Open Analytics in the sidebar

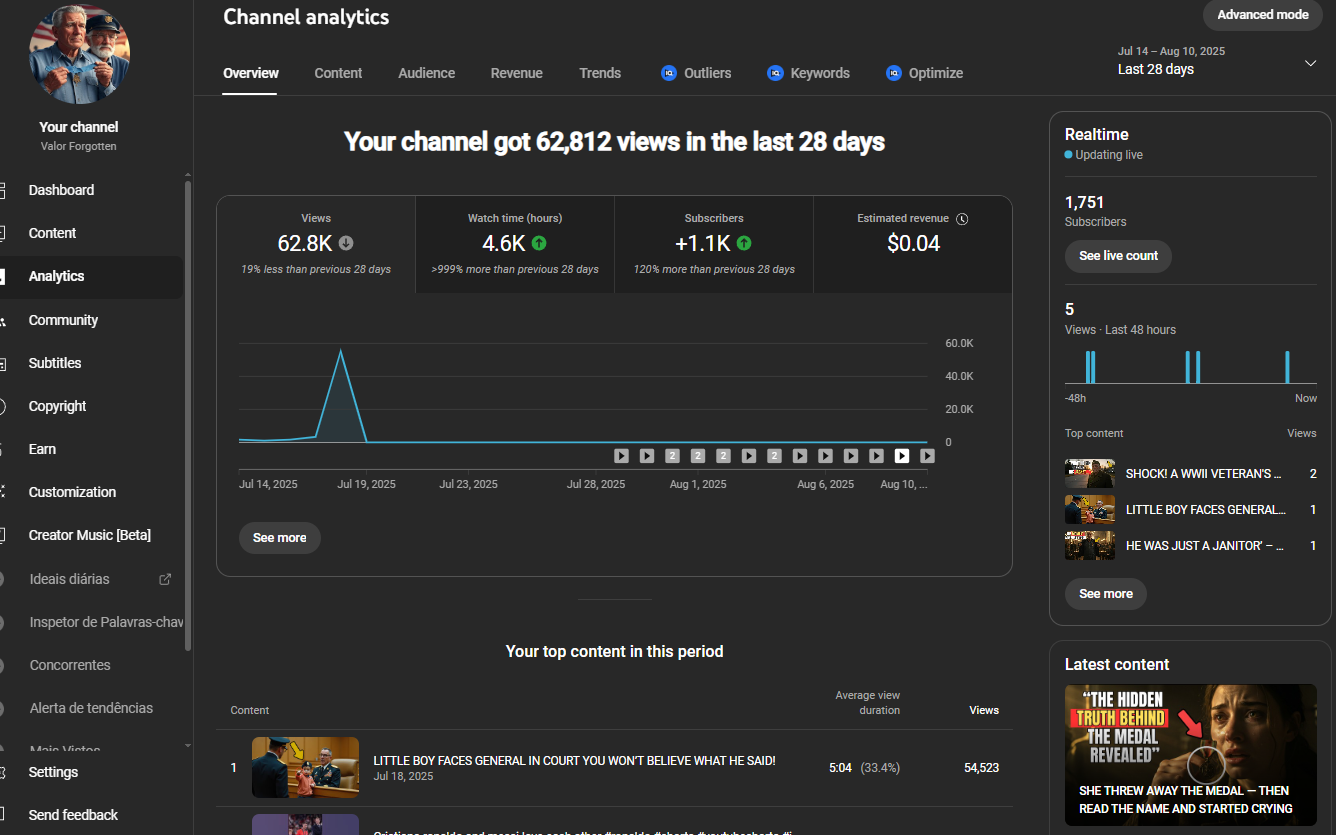91,276
